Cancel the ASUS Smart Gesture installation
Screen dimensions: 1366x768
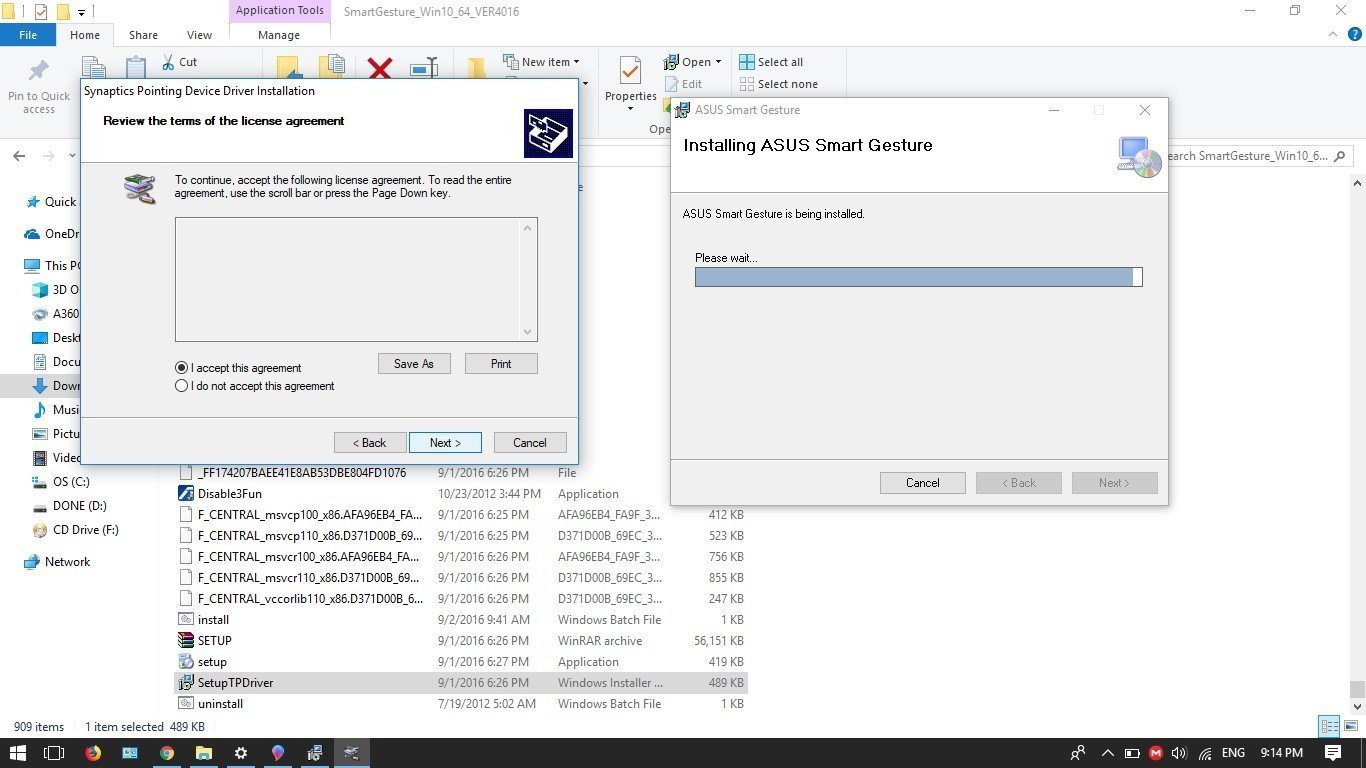point(922,483)
